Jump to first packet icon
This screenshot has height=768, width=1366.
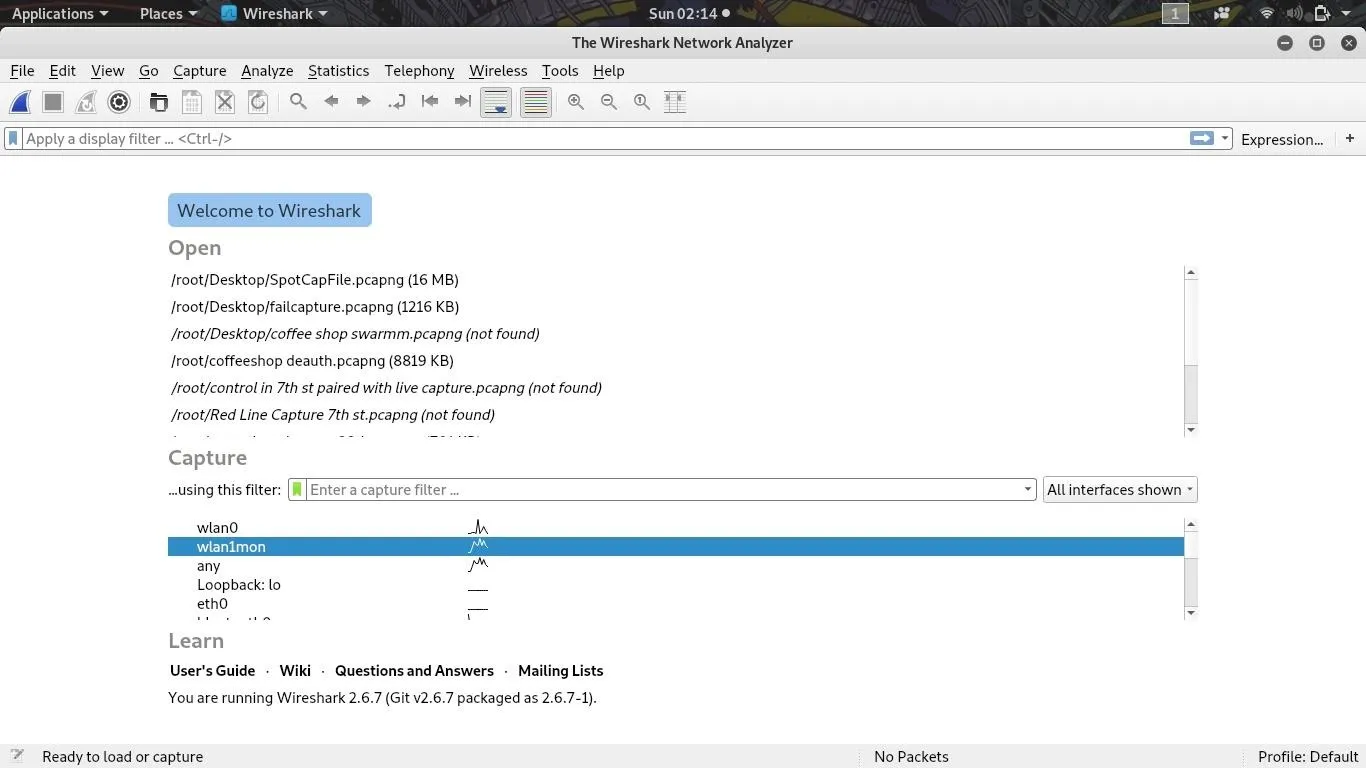point(430,101)
